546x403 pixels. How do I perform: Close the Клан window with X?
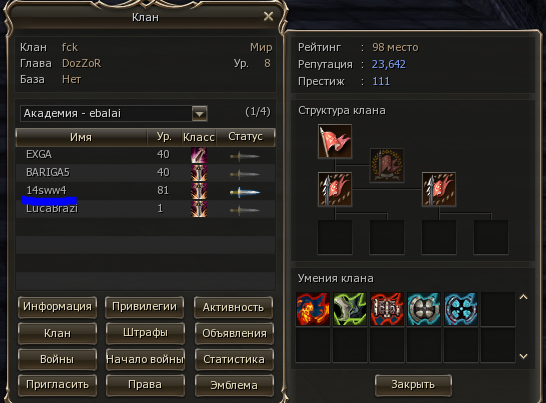point(268,16)
